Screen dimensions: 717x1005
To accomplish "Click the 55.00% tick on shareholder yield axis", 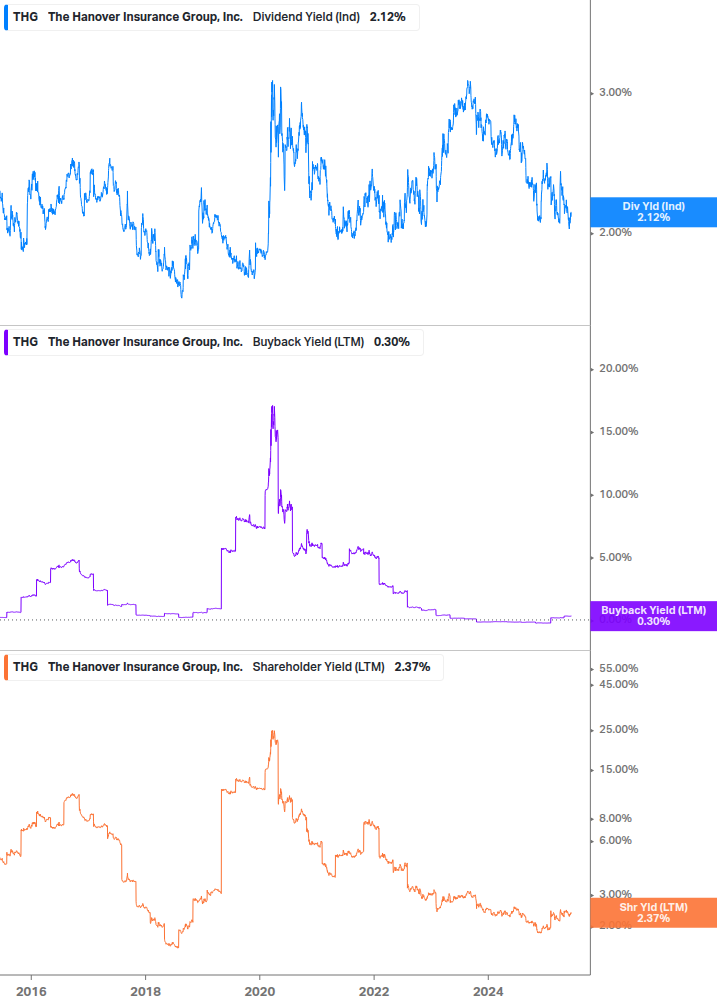I will click(618, 669).
